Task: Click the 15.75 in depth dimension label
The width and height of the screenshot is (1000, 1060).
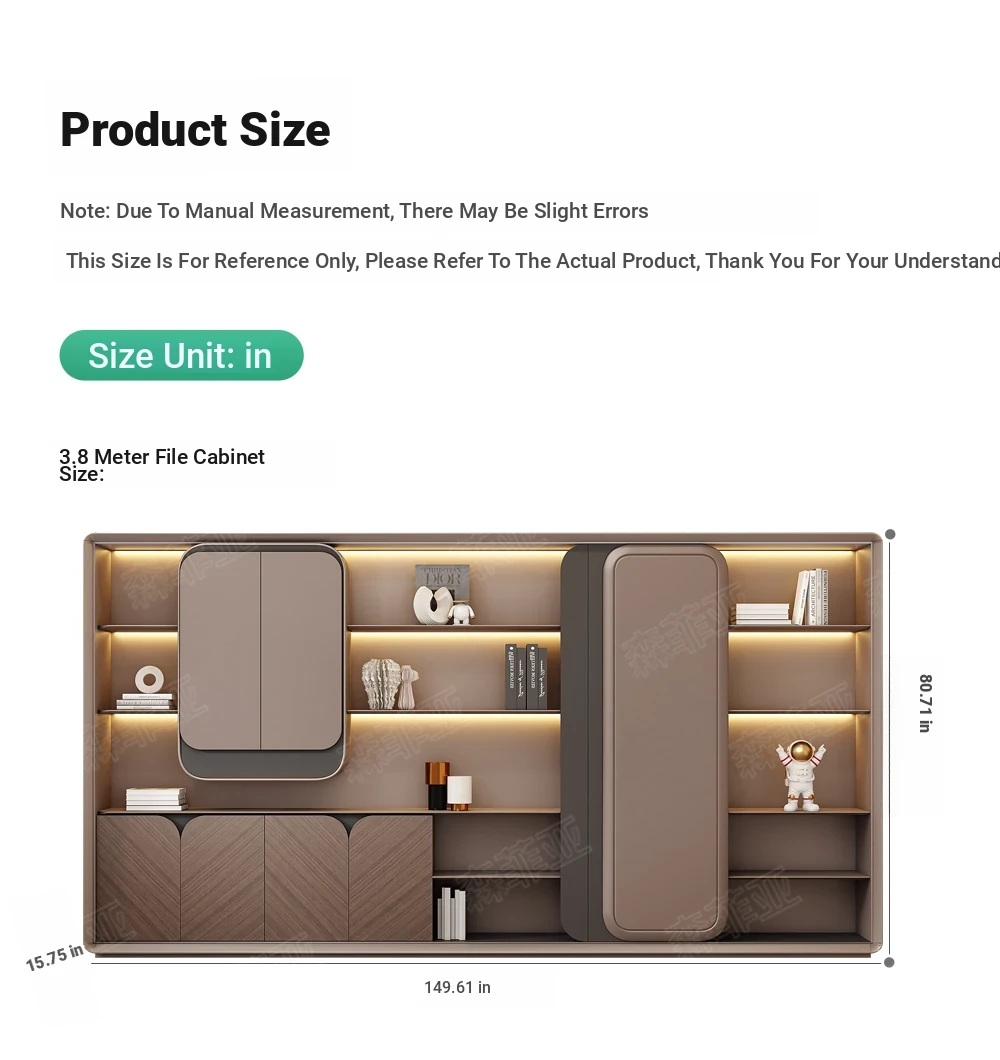Action: pyautogui.click(x=55, y=957)
